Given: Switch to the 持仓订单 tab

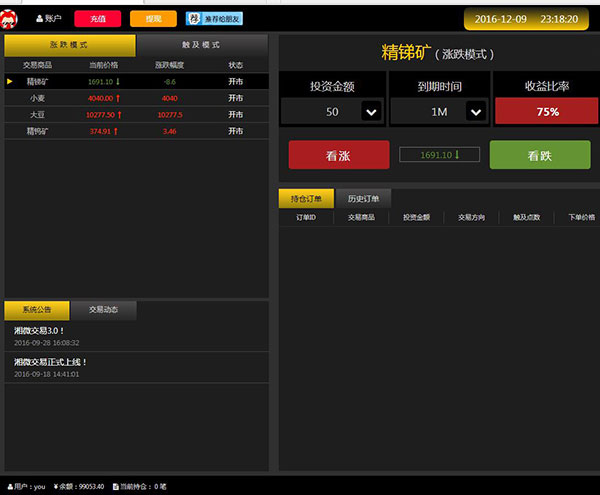Looking at the screenshot, I should (x=306, y=199).
